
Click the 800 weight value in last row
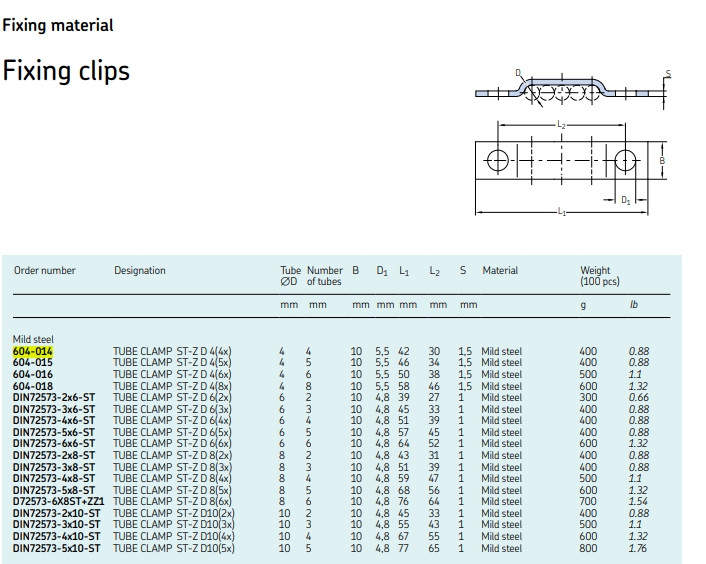click(x=588, y=548)
